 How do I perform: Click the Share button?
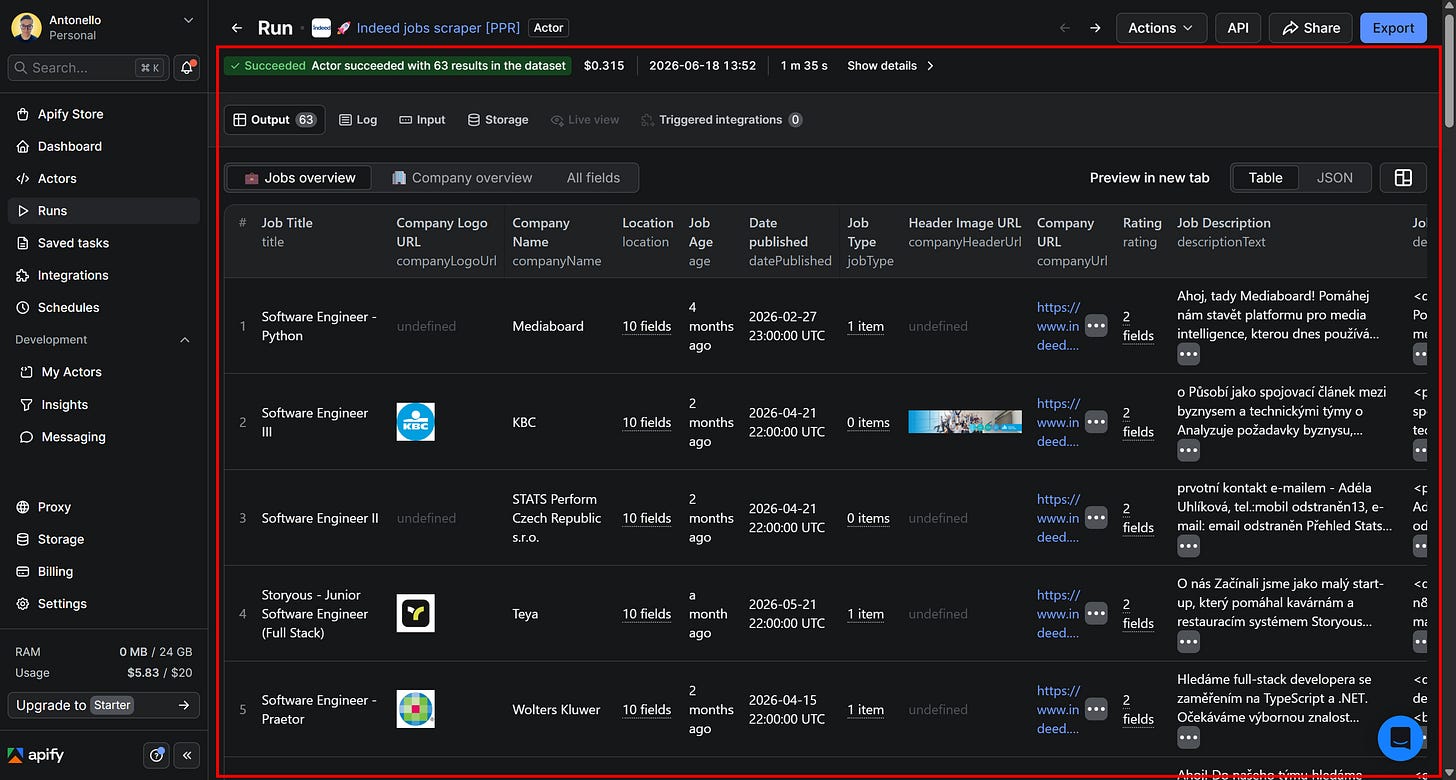pos(1311,28)
